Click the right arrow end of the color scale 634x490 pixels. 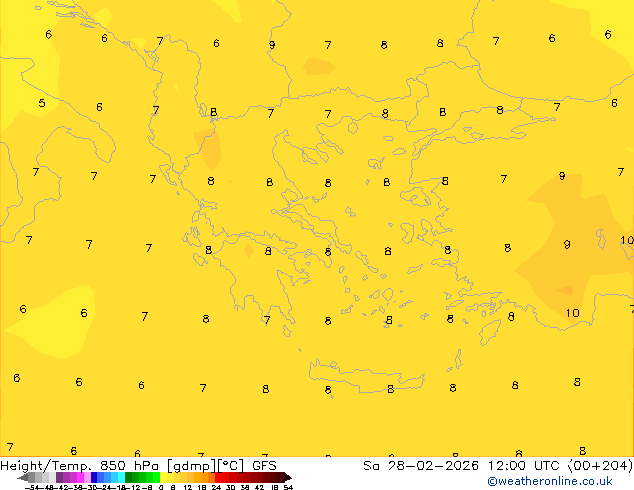coord(288,477)
